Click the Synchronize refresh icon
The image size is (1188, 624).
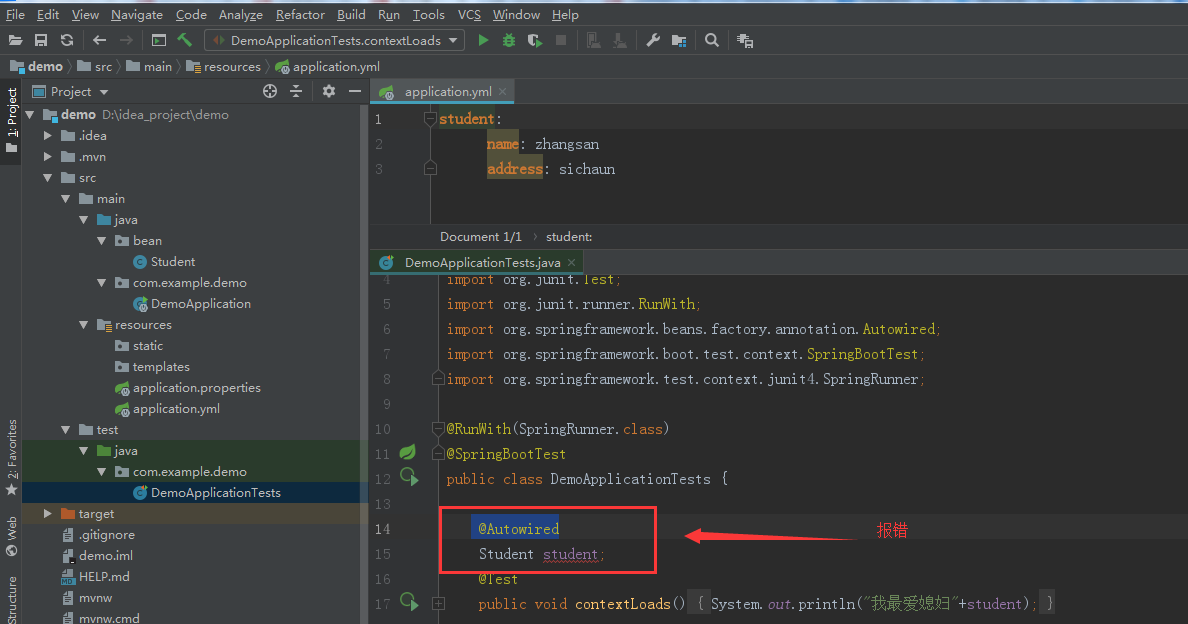tap(67, 41)
